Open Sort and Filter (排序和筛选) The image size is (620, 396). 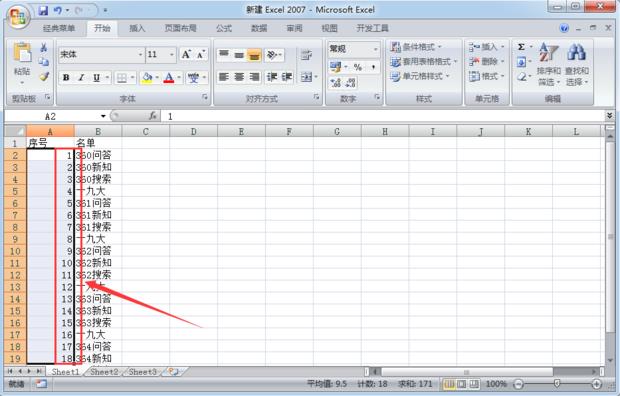coord(548,63)
